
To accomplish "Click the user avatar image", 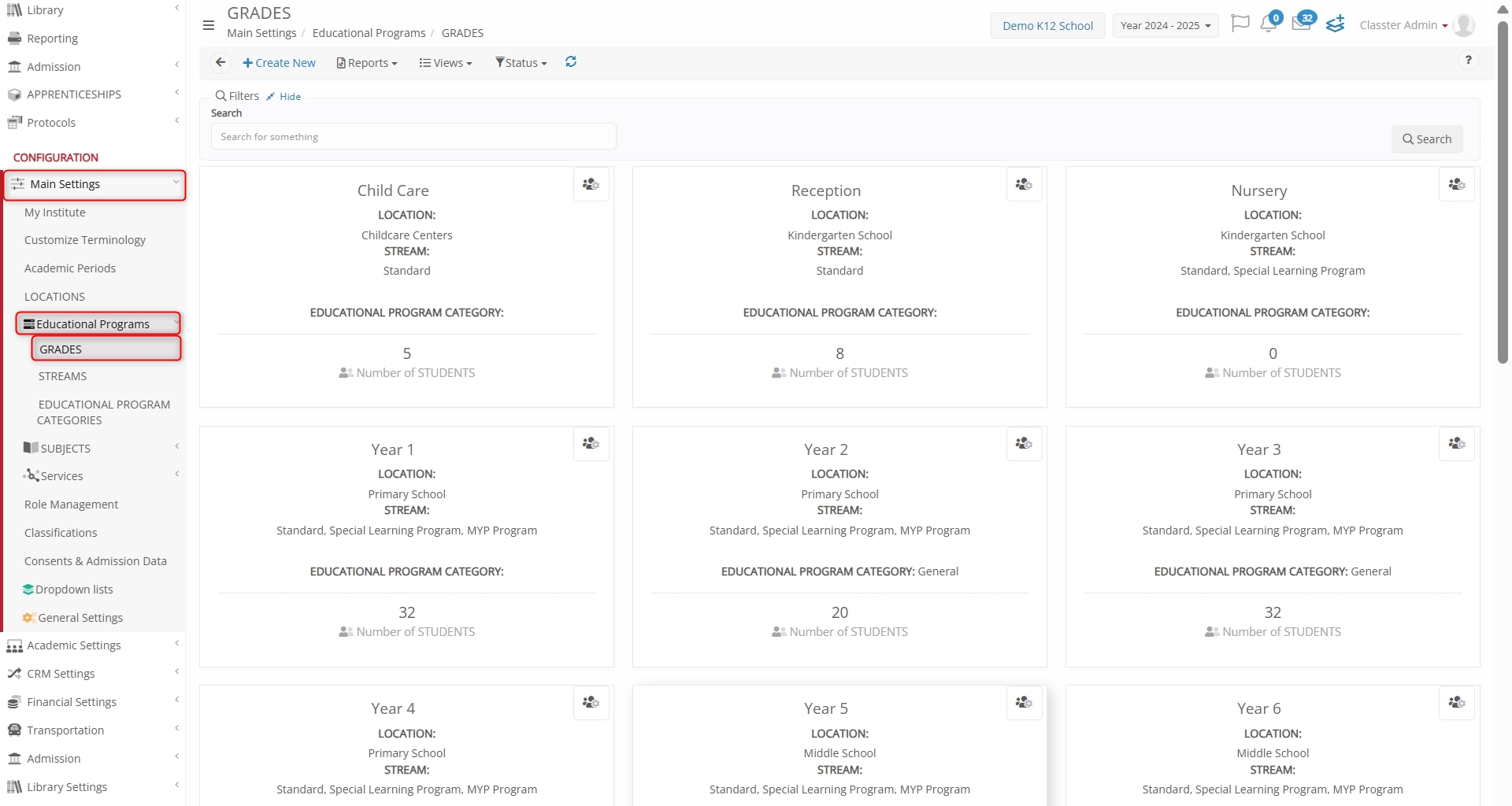I will point(1464,25).
